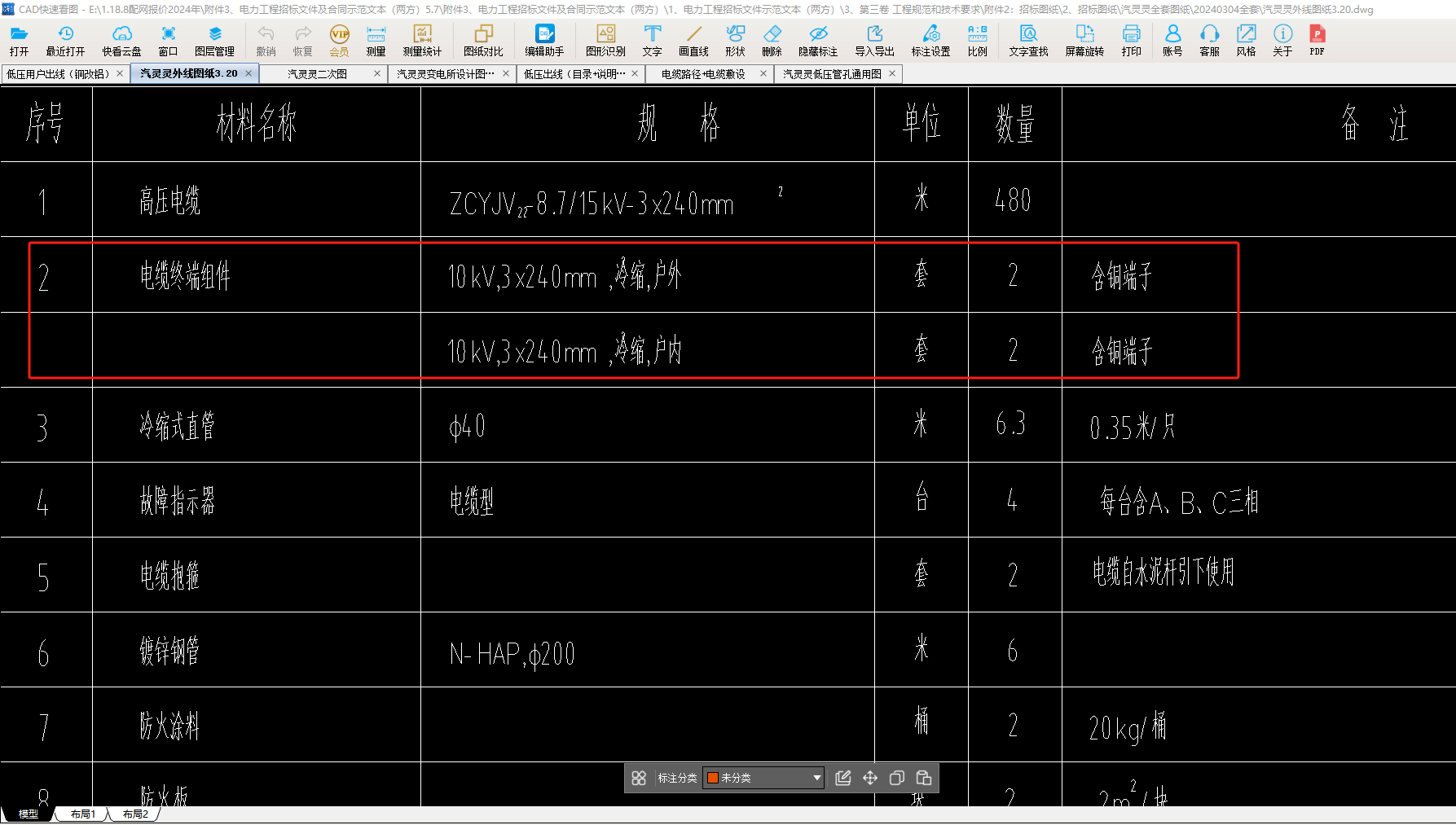Open 测量统计 measurement statistics
Image resolution: width=1456 pixels, height=825 pixels.
click(422, 40)
